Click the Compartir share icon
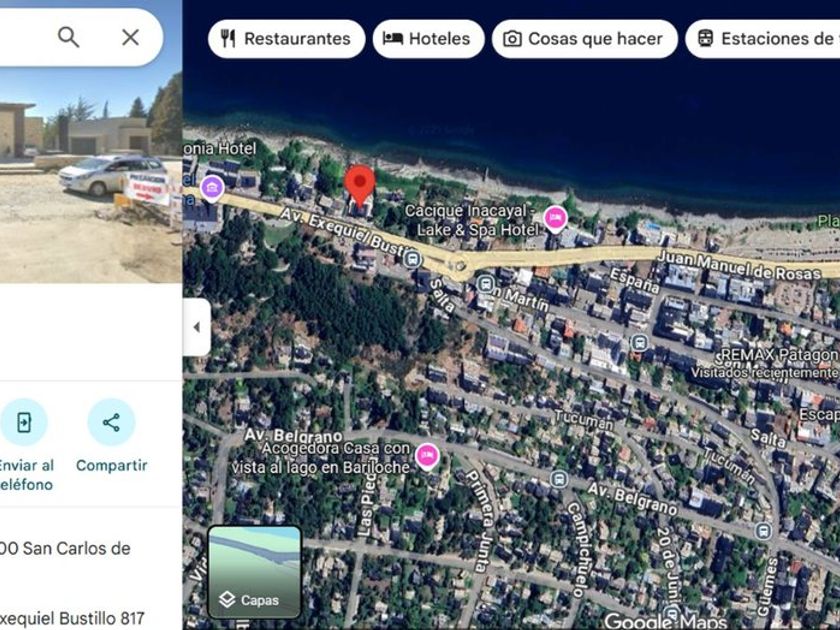This screenshot has width=840, height=630. click(111, 422)
